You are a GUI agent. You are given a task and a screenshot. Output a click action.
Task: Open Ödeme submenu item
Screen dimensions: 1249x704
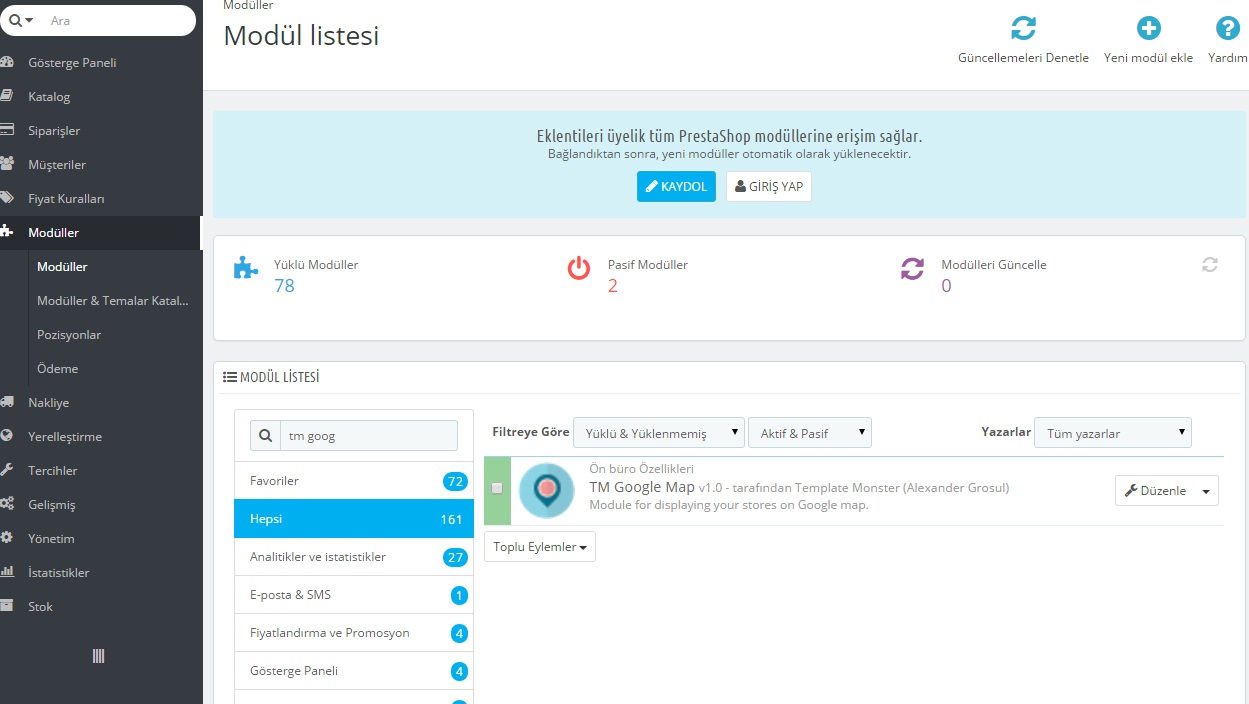[x=57, y=368]
